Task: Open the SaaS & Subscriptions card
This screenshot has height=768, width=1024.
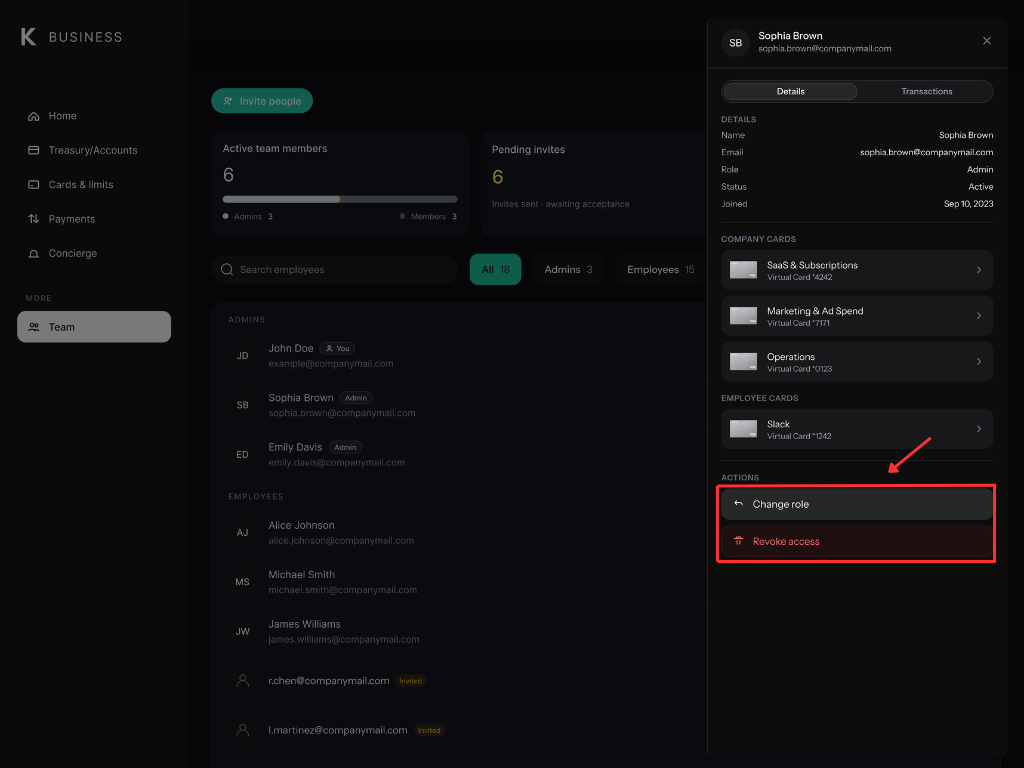Action: click(x=857, y=270)
